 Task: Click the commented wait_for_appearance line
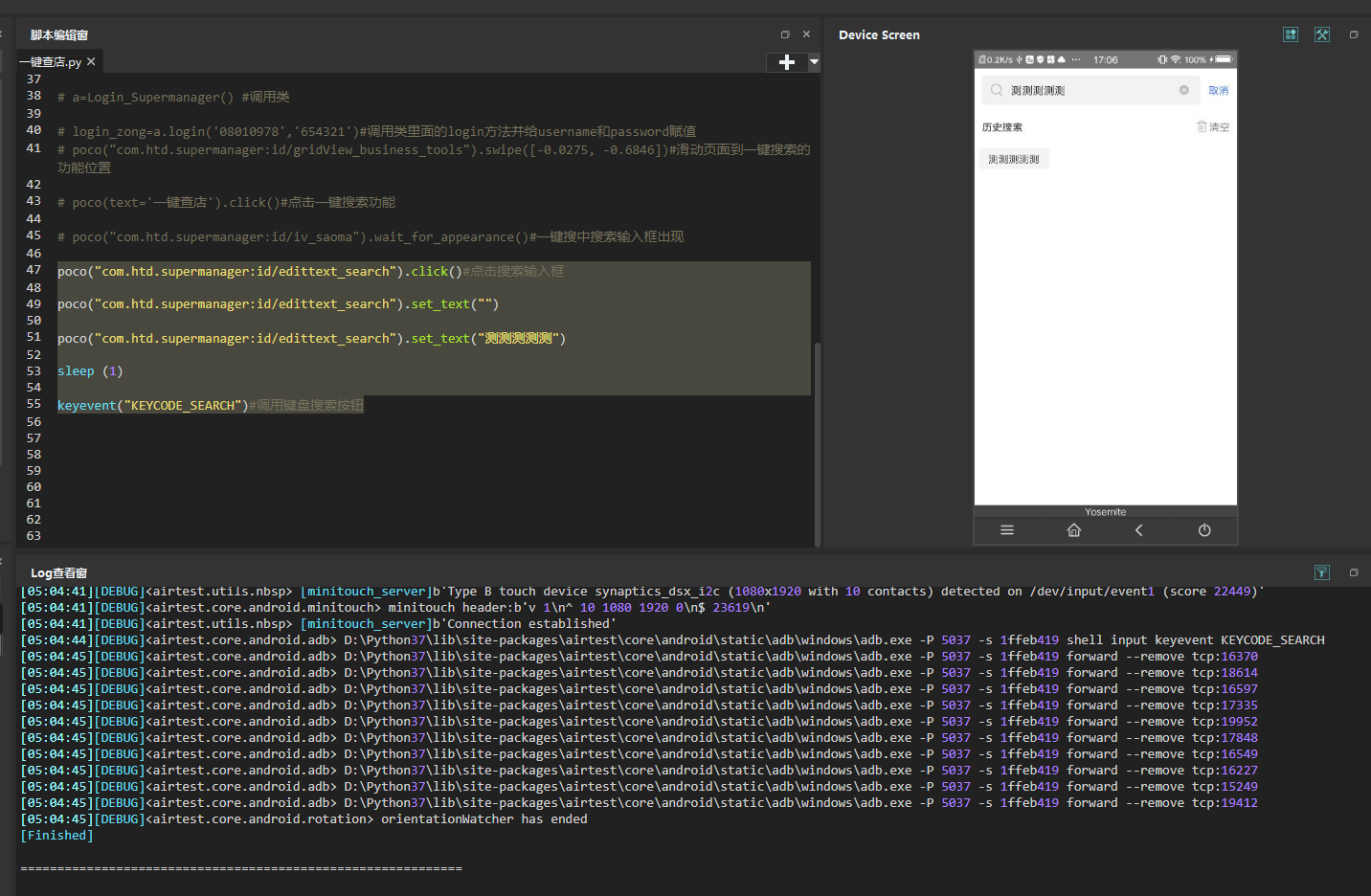(371, 237)
